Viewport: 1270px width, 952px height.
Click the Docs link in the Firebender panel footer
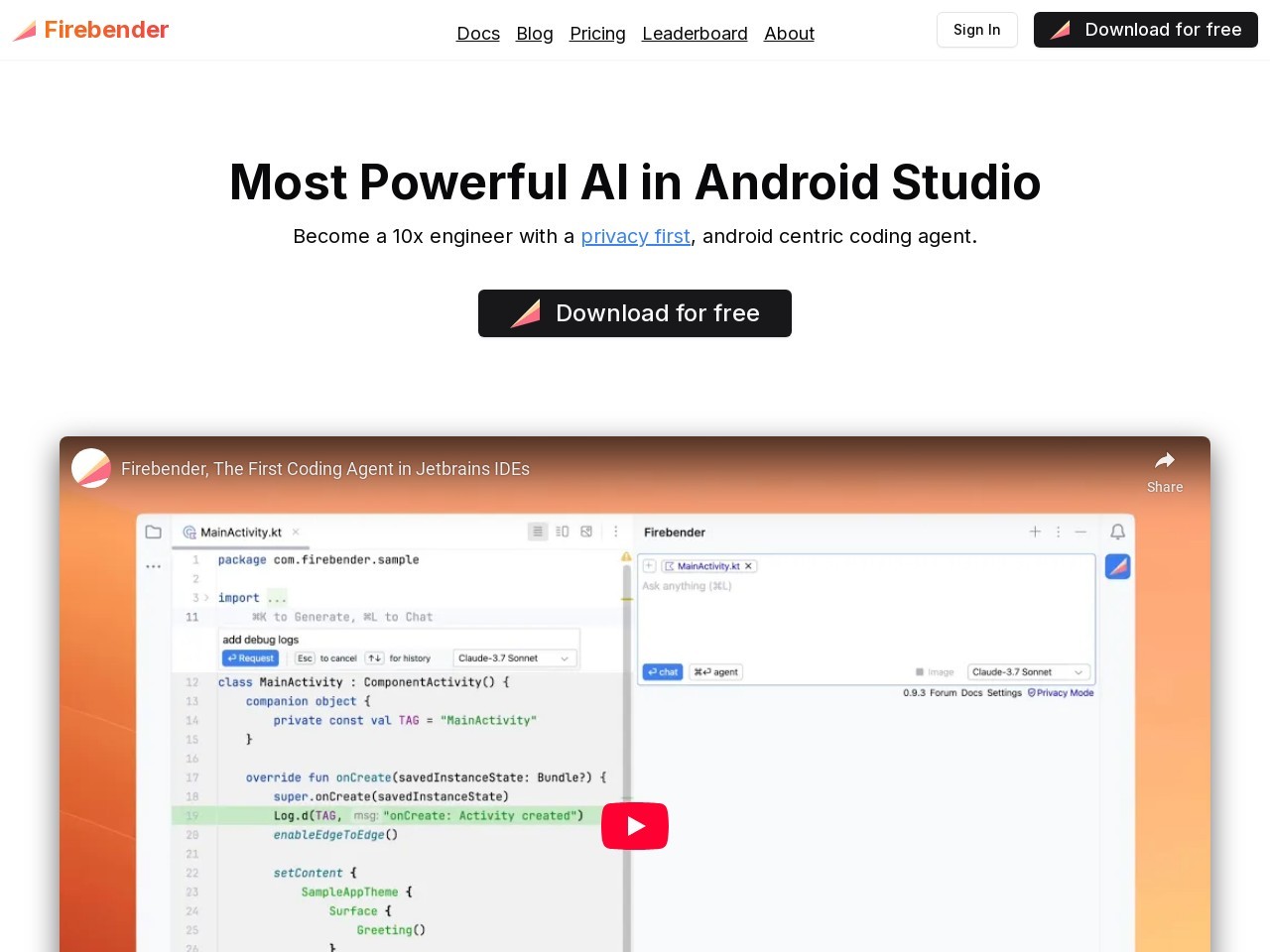pos(971,693)
